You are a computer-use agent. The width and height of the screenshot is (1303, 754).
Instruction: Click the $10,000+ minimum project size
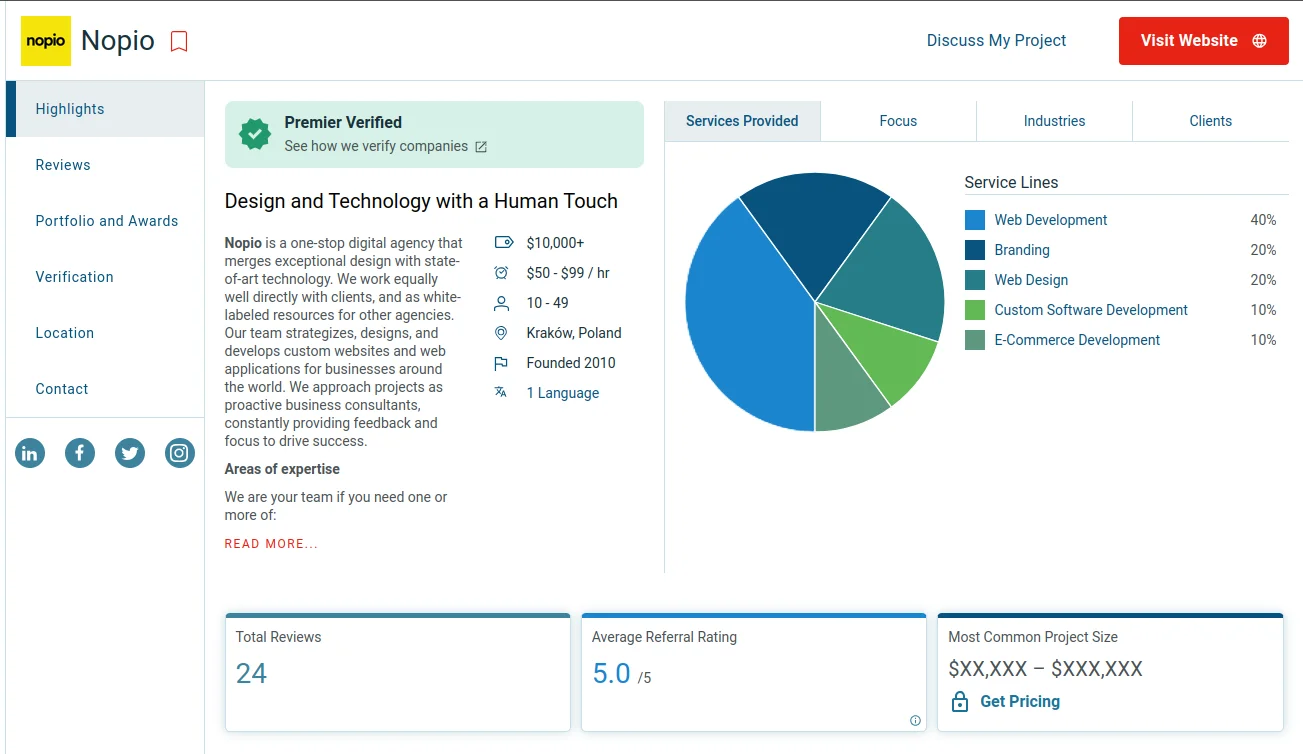(x=555, y=243)
